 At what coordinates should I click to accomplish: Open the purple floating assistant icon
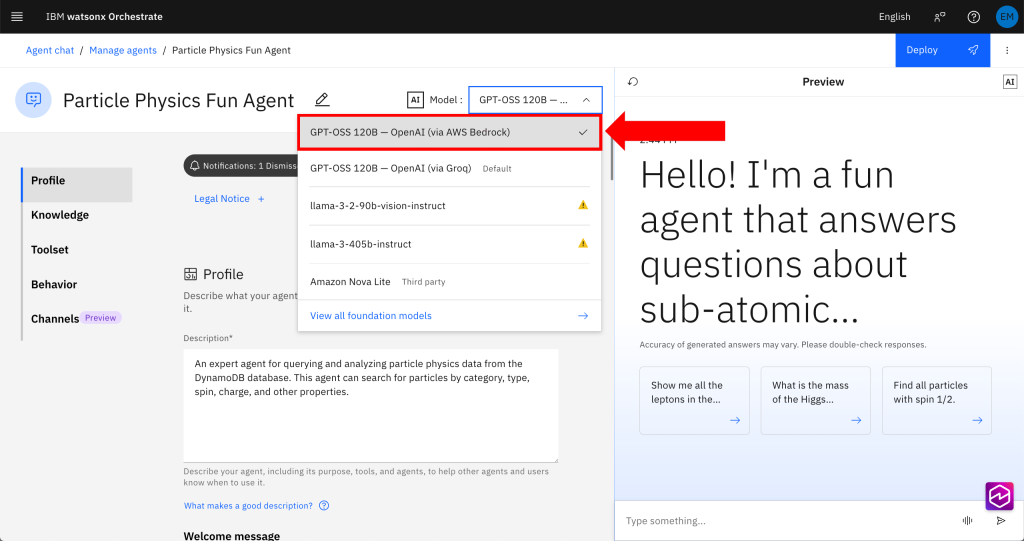[x=999, y=497]
